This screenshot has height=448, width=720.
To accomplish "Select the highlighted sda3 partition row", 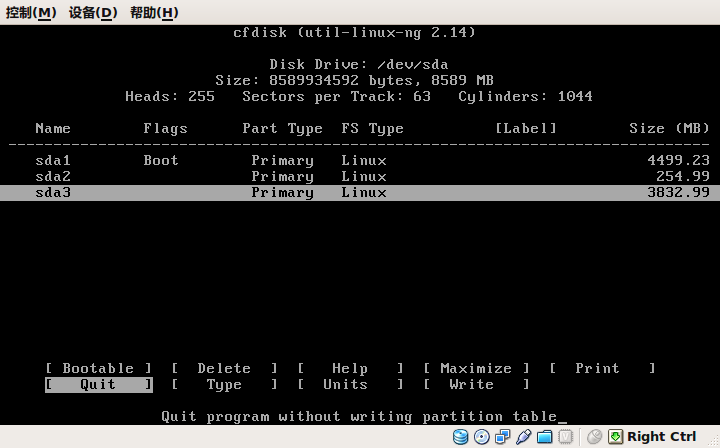I will (360, 193).
